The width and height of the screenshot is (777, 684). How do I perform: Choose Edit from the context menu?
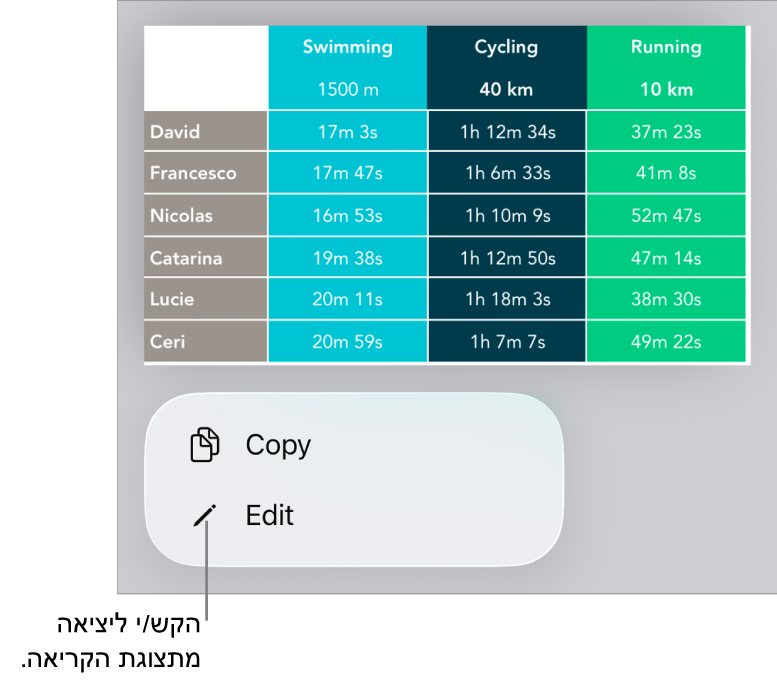270,515
